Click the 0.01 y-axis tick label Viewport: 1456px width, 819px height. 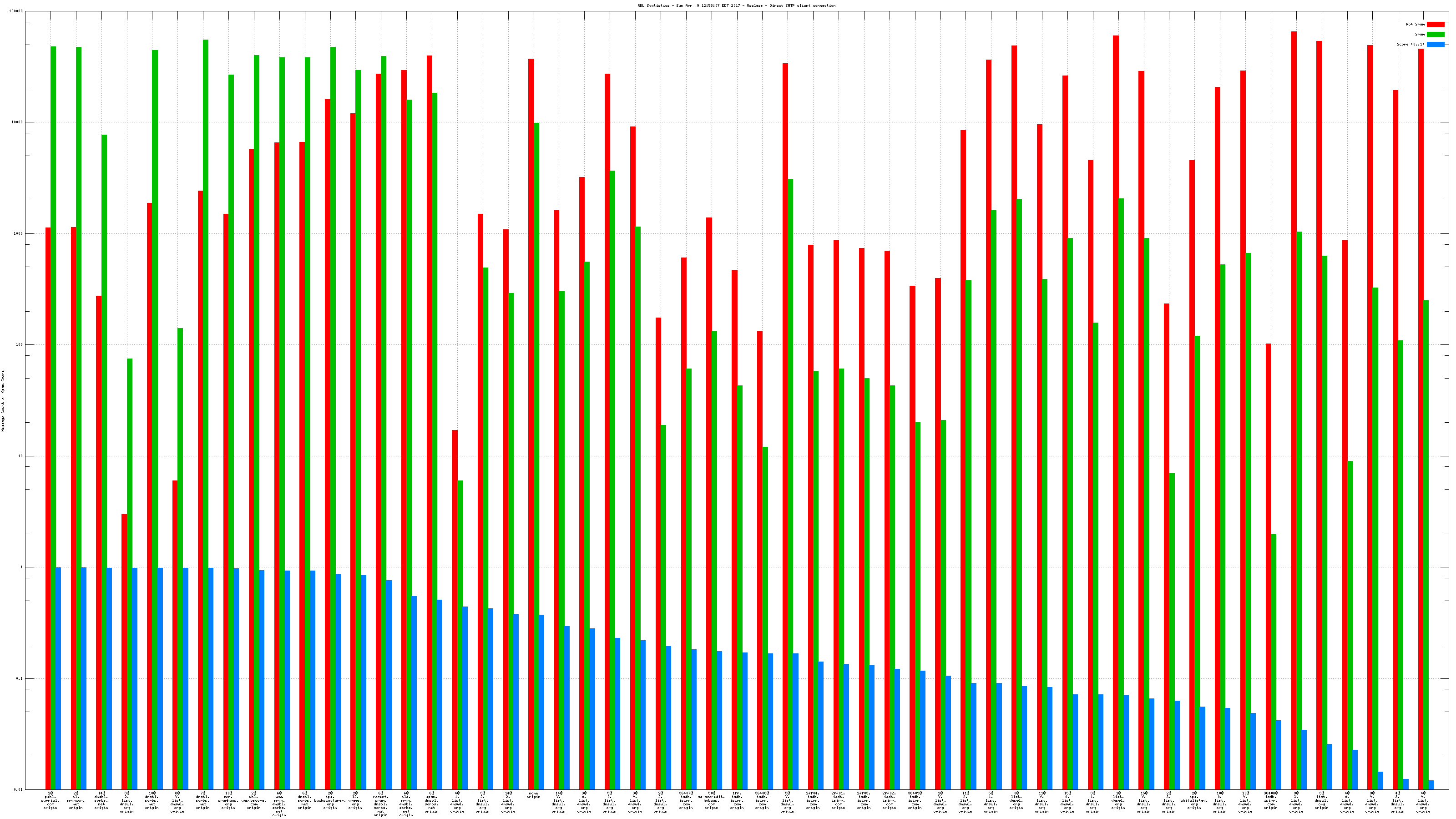tap(19, 789)
